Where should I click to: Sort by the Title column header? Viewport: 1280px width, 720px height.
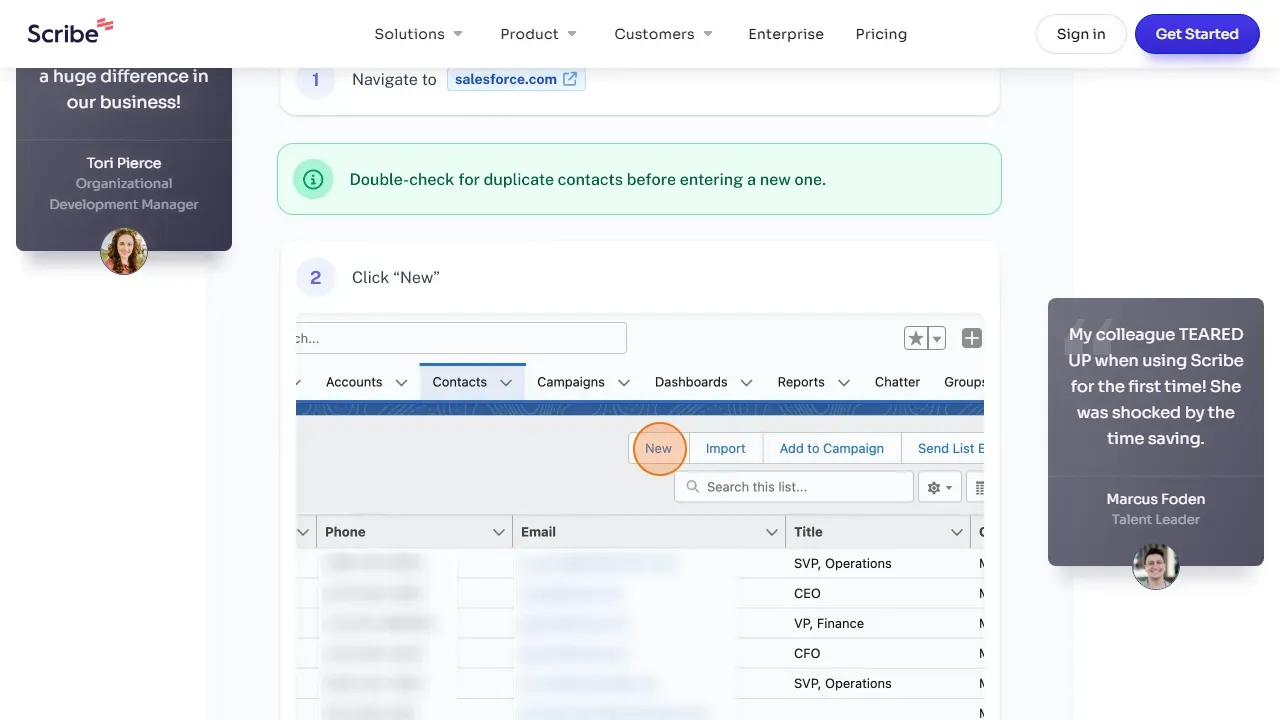808,532
